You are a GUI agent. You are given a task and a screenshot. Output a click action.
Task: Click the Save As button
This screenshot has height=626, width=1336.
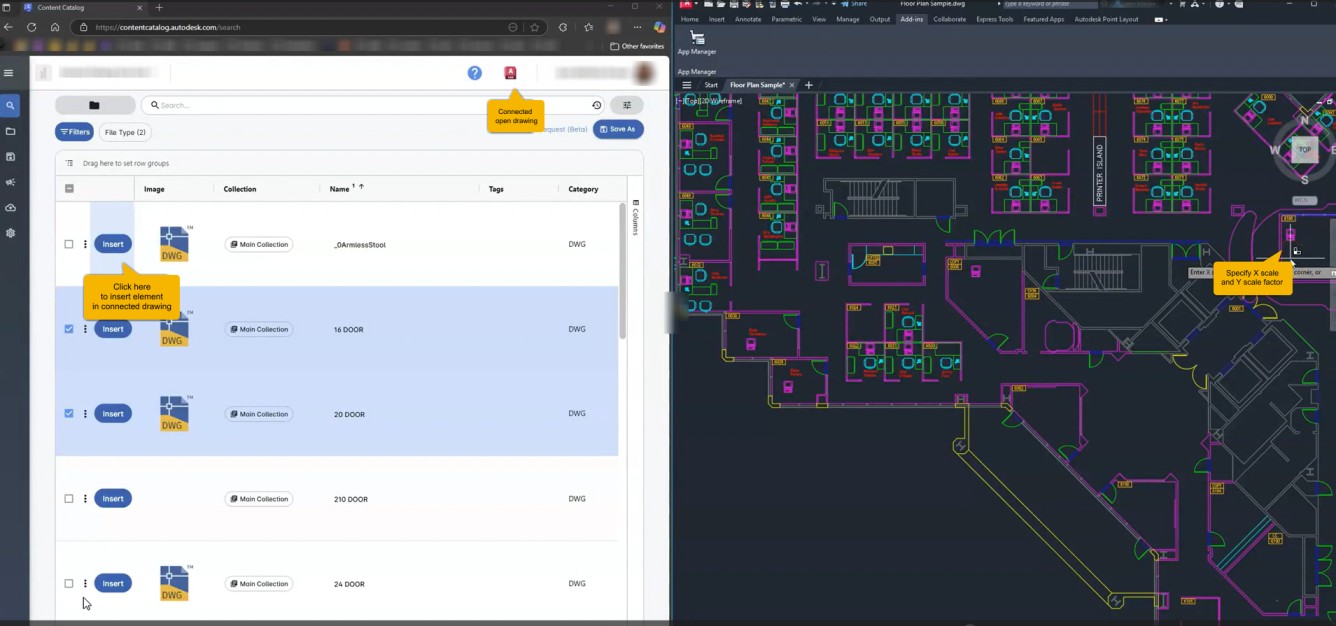point(618,129)
